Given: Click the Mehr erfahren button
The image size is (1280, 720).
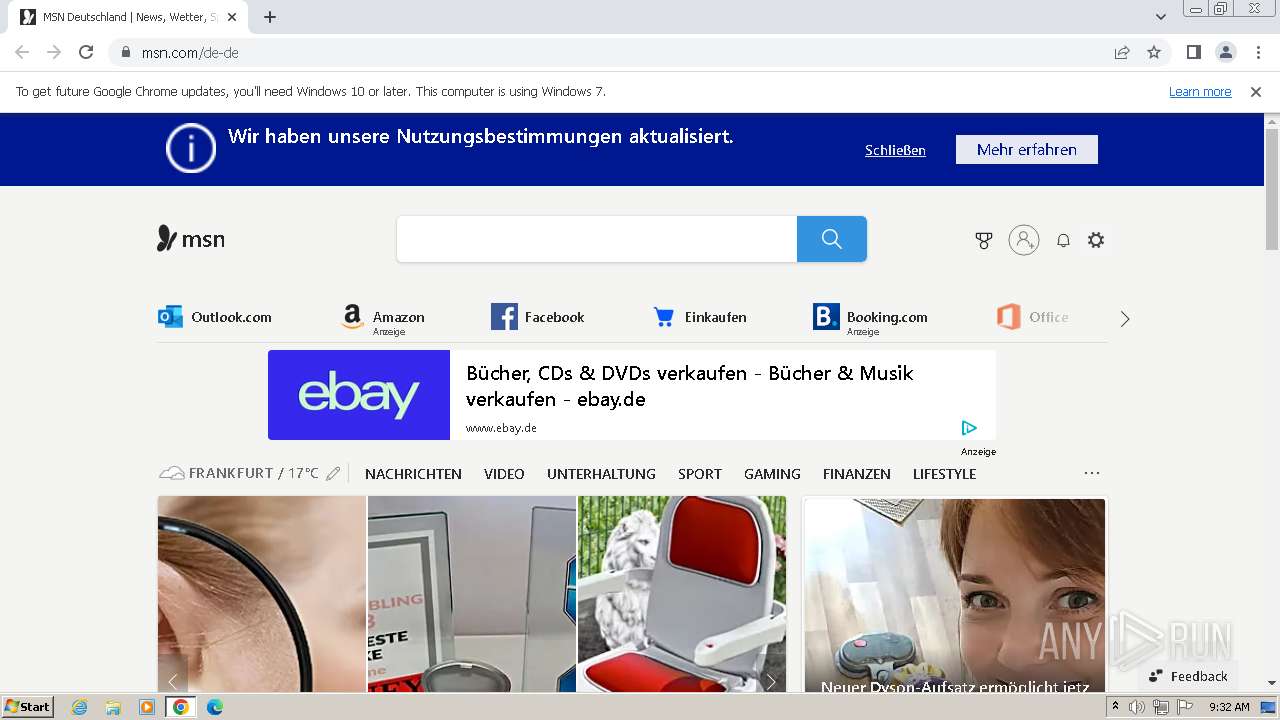Looking at the screenshot, I should [1027, 149].
